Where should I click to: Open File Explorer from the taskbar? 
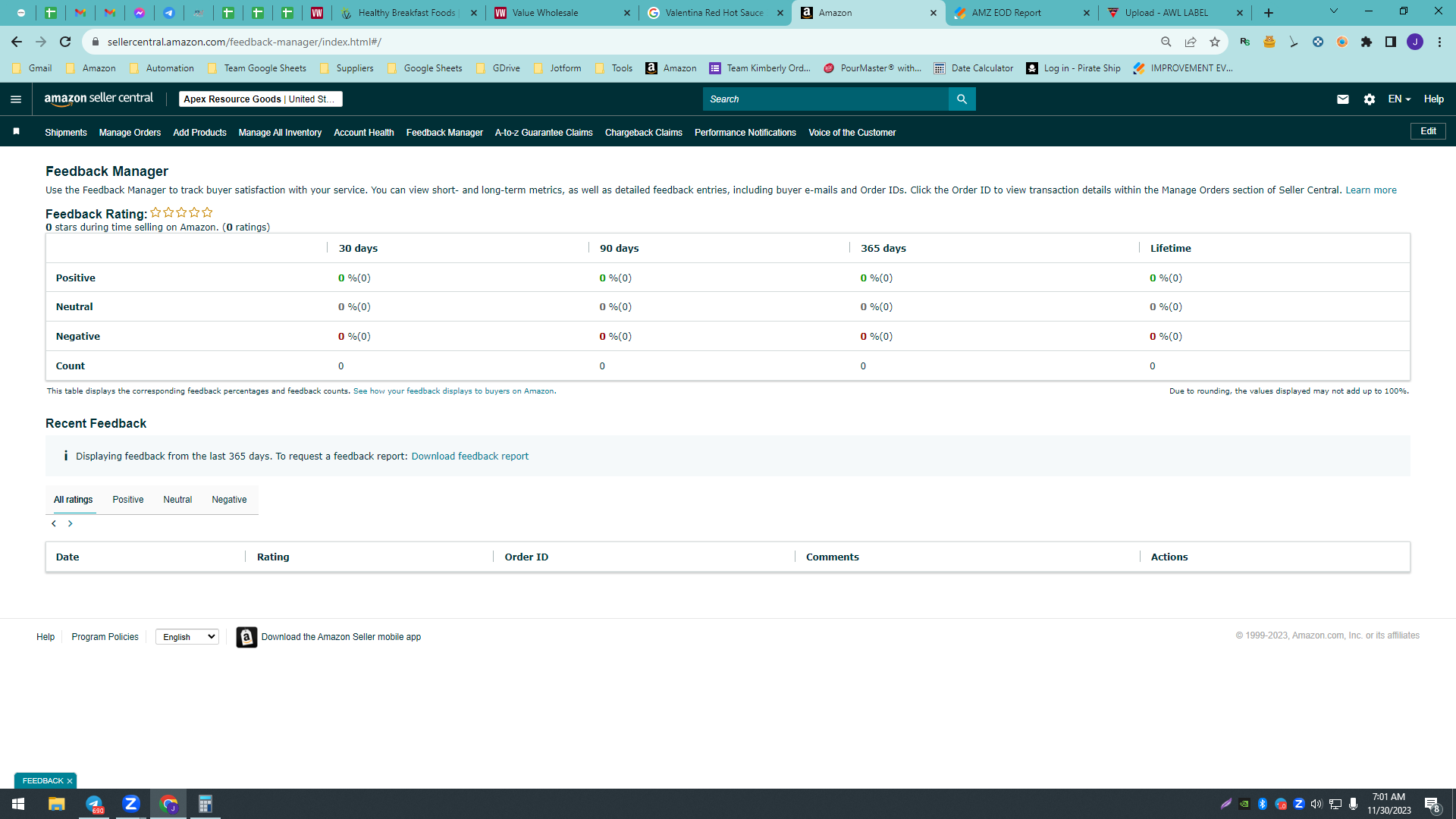(57, 804)
